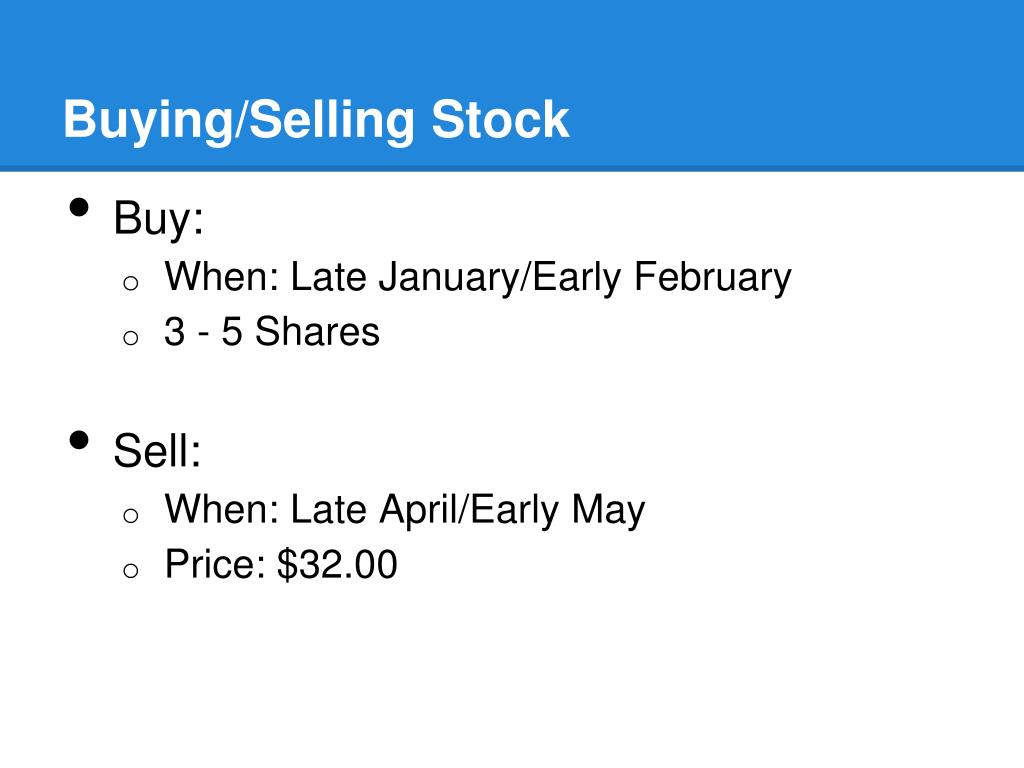Screen dimensions: 1024x768
Task: Click hollow bullet next to Price line
Action: click(131, 570)
